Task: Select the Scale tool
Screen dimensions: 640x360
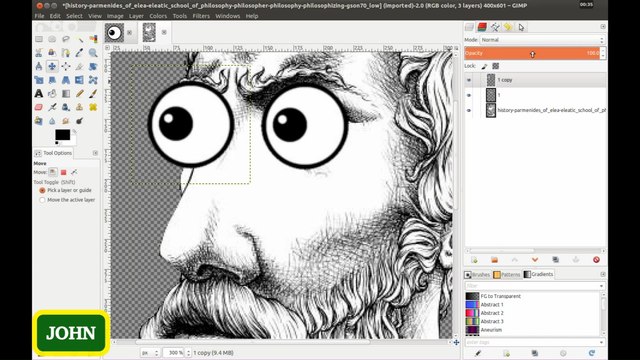Action: tap(39, 80)
